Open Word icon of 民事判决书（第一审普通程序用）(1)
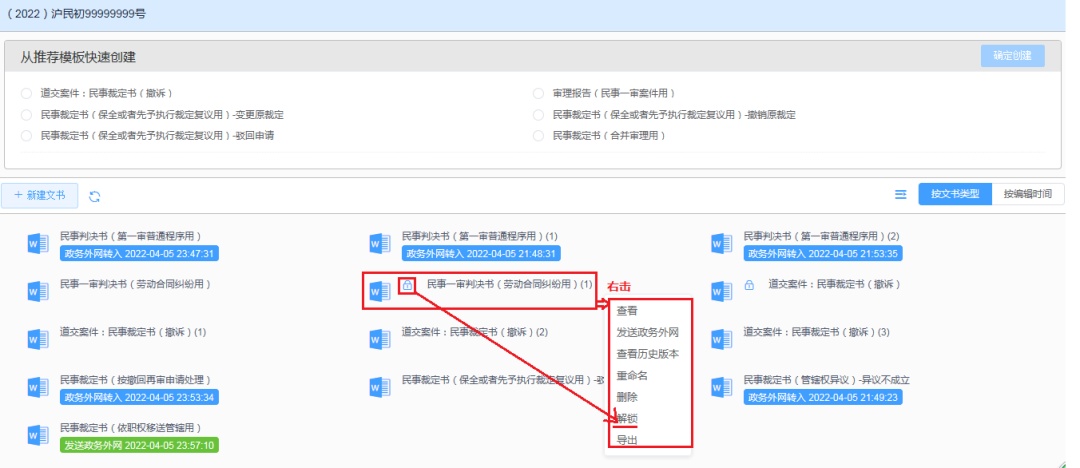Image resolution: width=1080 pixels, height=468 pixels. [x=380, y=243]
